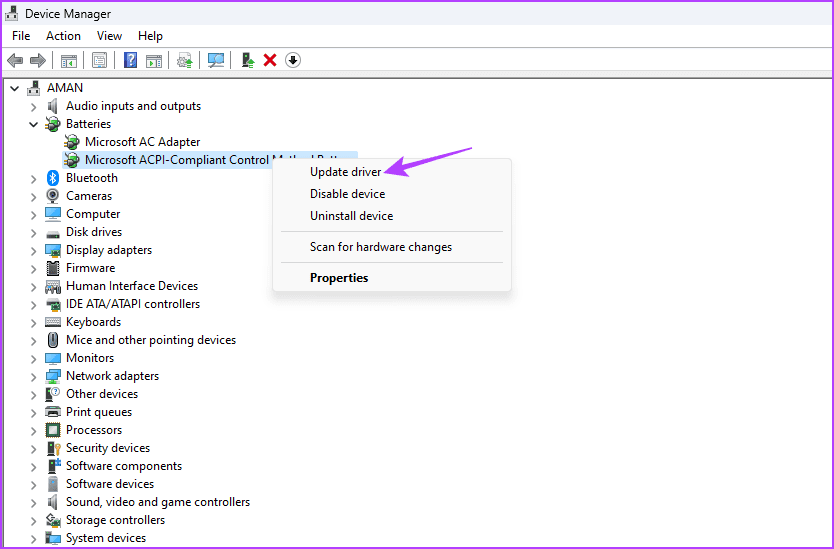Image resolution: width=834 pixels, height=549 pixels.
Task: Expand the Monitors category chevron
Action: [x=34, y=358]
